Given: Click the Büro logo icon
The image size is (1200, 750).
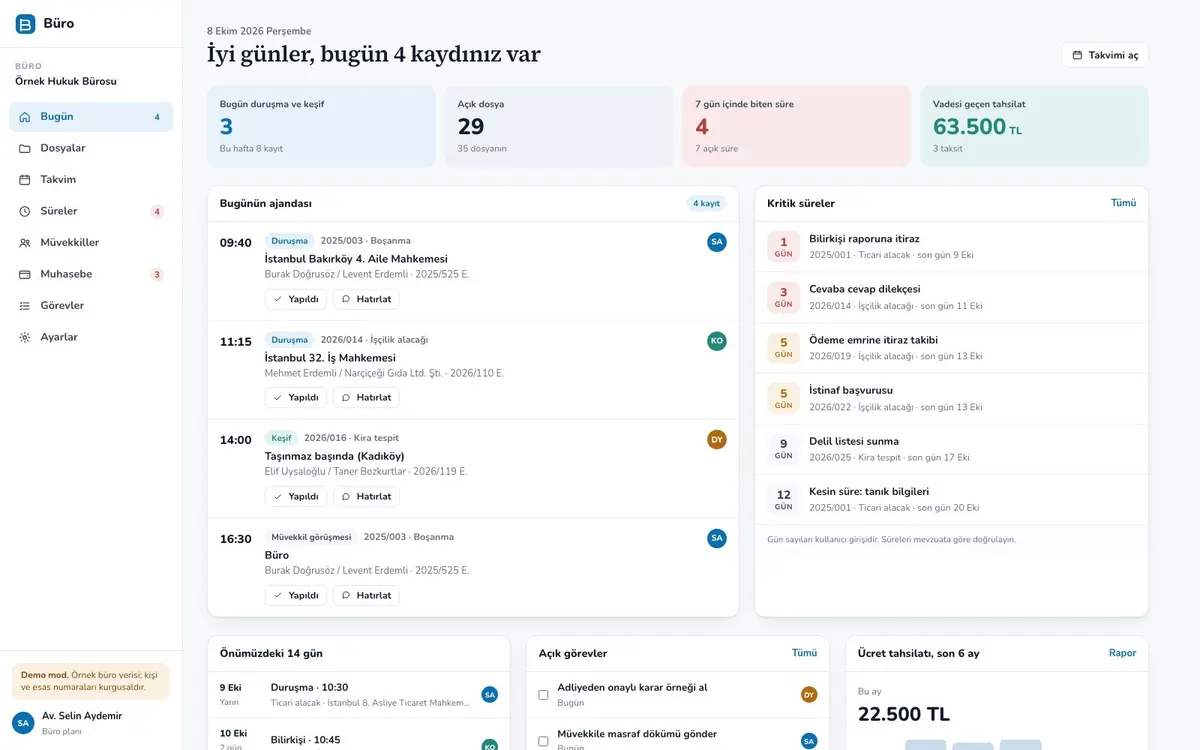Looking at the screenshot, I should [x=25, y=24].
